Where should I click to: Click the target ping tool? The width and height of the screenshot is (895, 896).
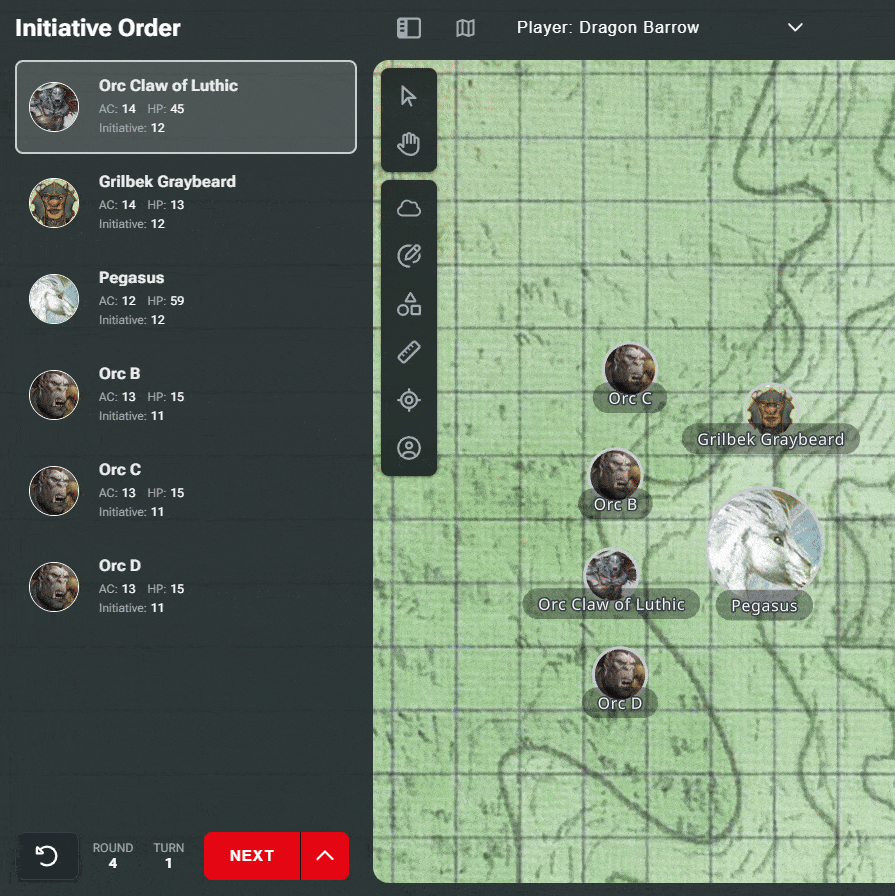pyautogui.click(x=409, y=400)
